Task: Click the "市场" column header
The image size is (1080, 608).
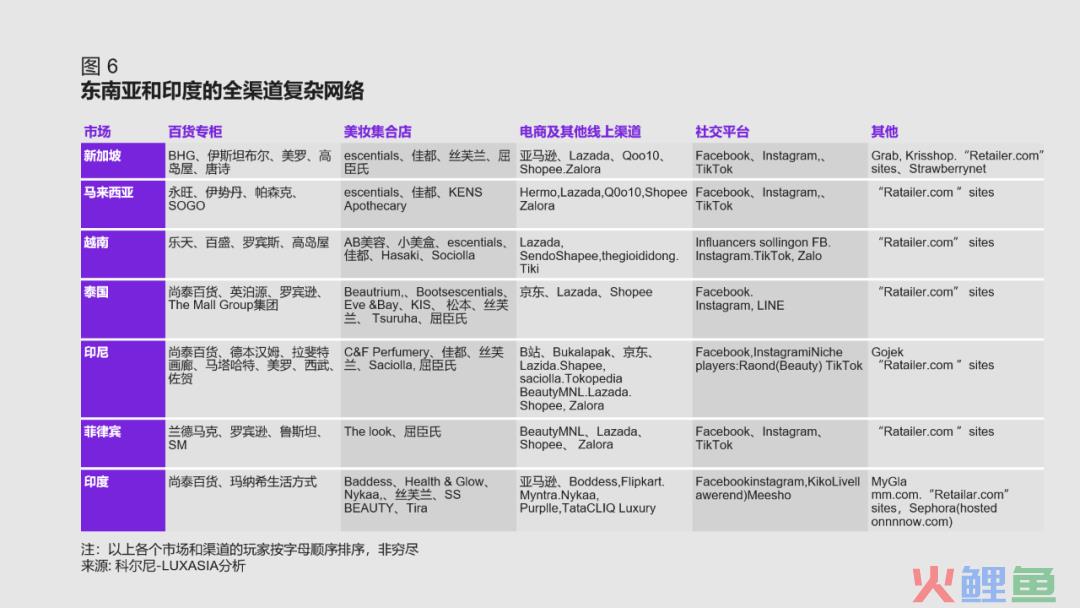Action: tap(97, 132)
